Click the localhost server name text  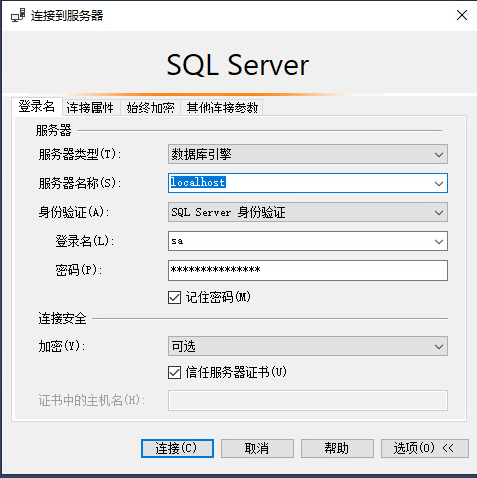[198, 182]
